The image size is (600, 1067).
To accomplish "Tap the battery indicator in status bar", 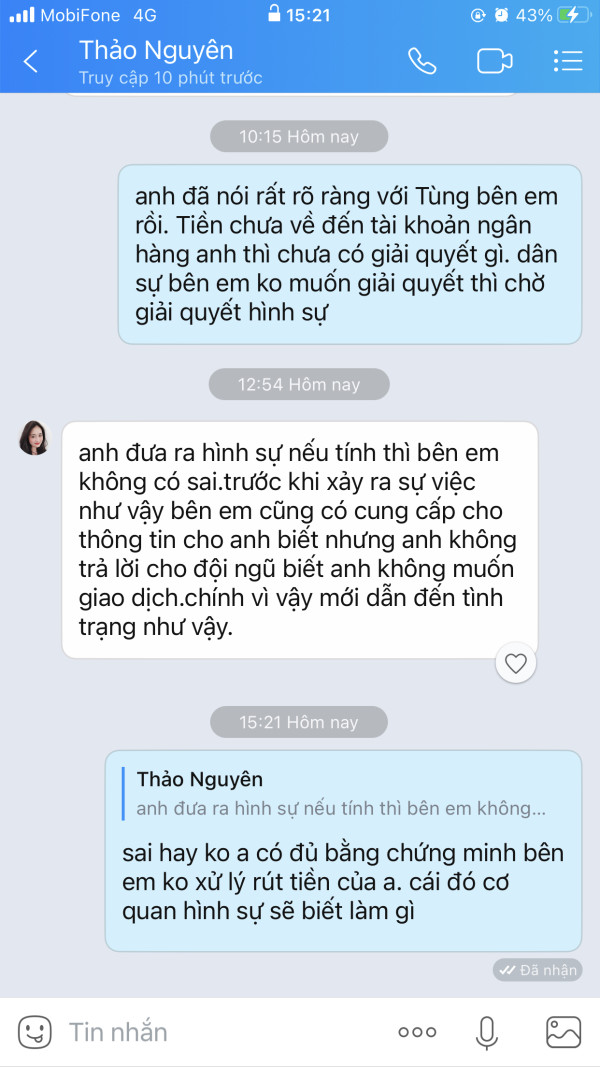I will tap(569, 15).
